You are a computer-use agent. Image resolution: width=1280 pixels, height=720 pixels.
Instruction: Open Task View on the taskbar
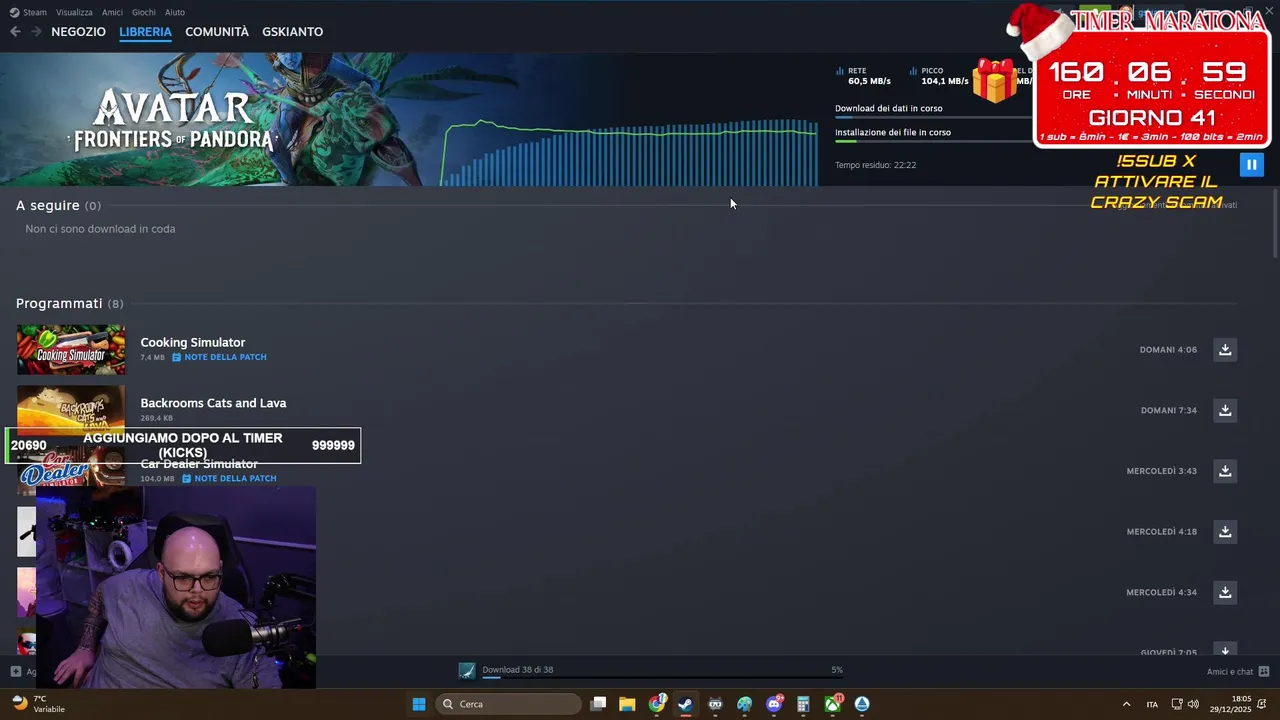[598, 704]
